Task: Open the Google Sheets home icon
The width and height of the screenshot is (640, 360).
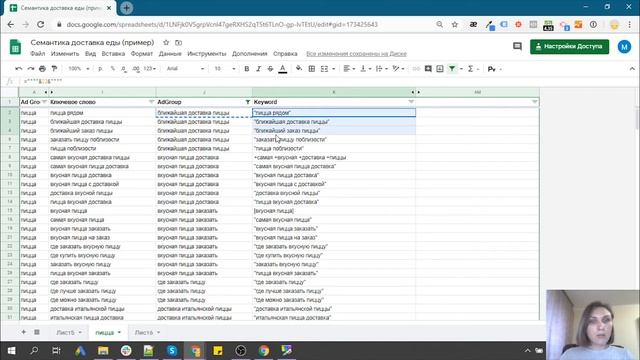Action: coord(16,47)
